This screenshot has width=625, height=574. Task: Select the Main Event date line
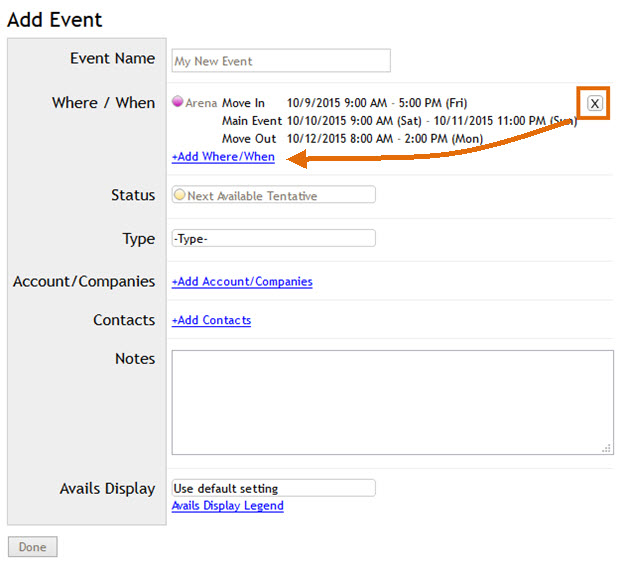click(399, 121)
